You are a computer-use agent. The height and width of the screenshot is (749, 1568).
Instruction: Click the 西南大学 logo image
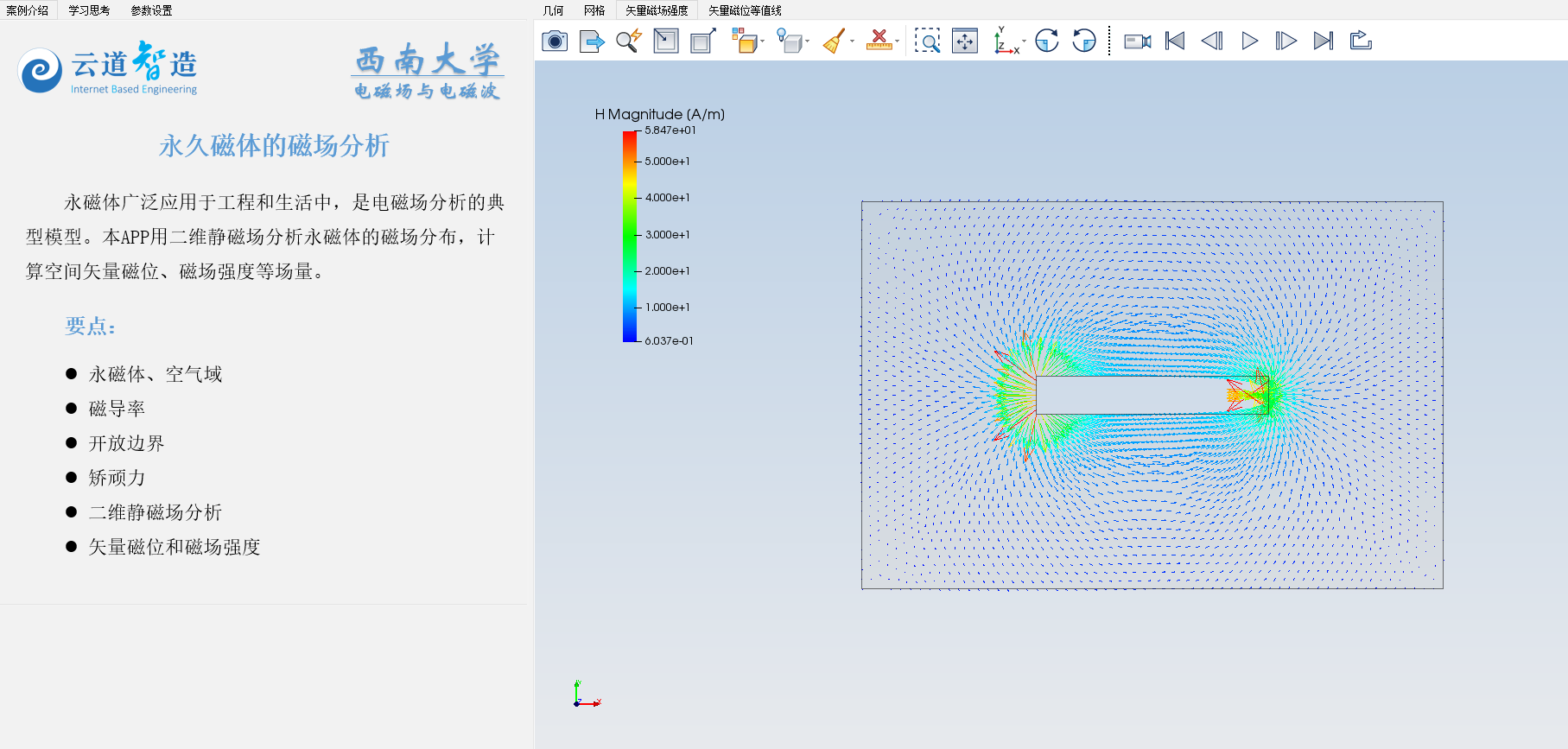click(429, 72)
